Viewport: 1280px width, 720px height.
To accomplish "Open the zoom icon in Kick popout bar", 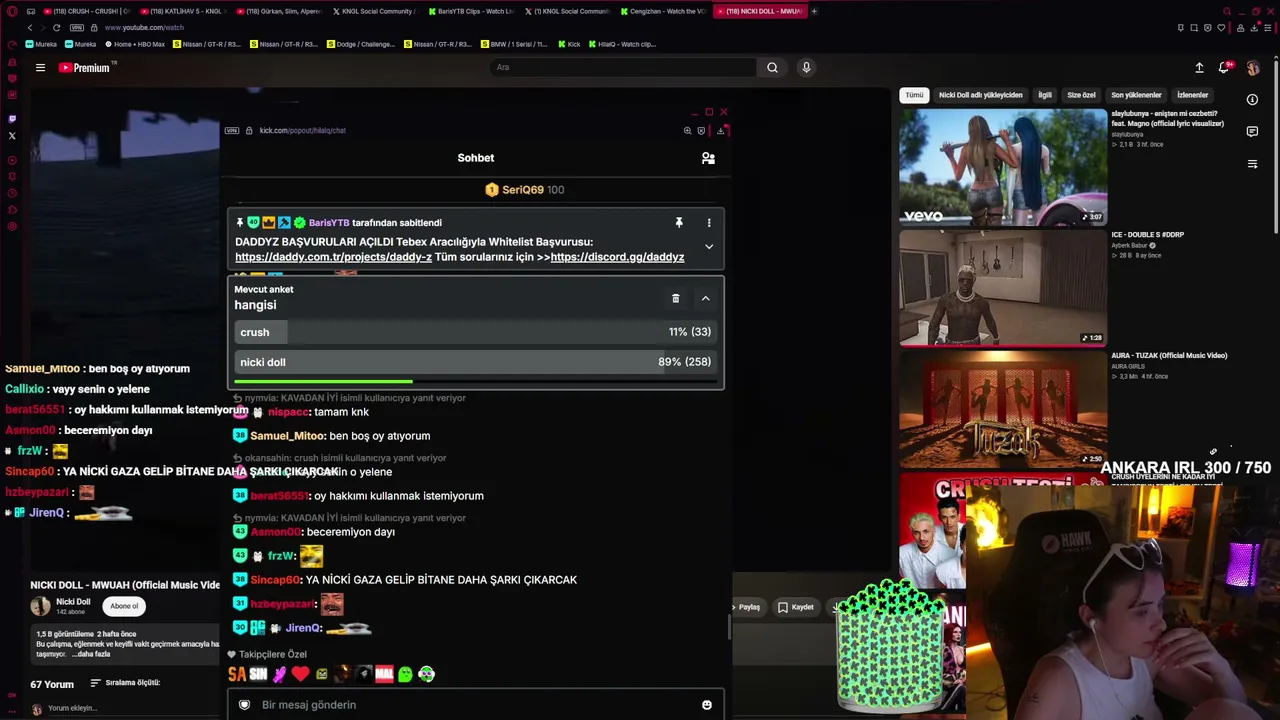I will pyautogui.click(x=687, y=130).
